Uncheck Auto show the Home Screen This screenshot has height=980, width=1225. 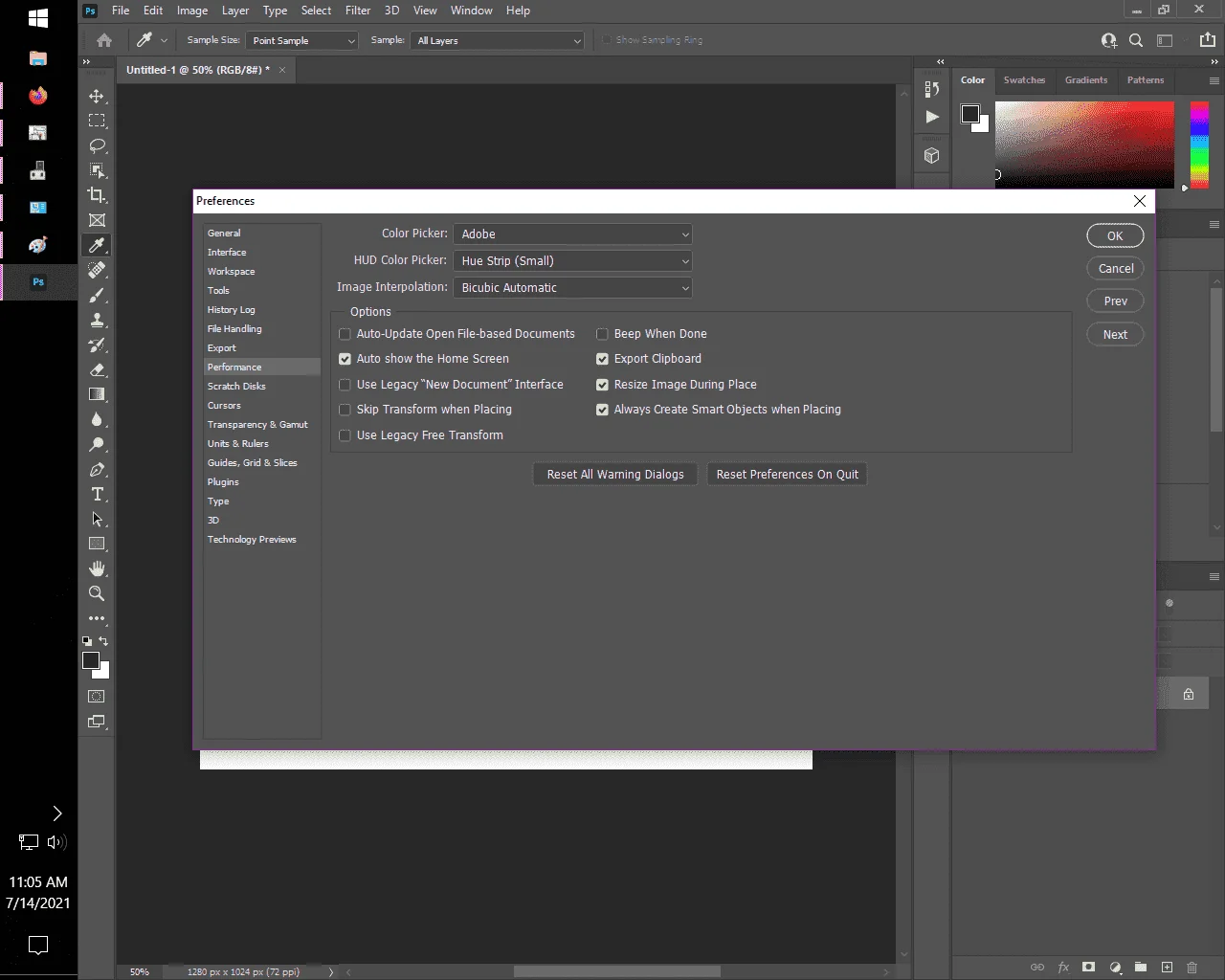point(345,359)
